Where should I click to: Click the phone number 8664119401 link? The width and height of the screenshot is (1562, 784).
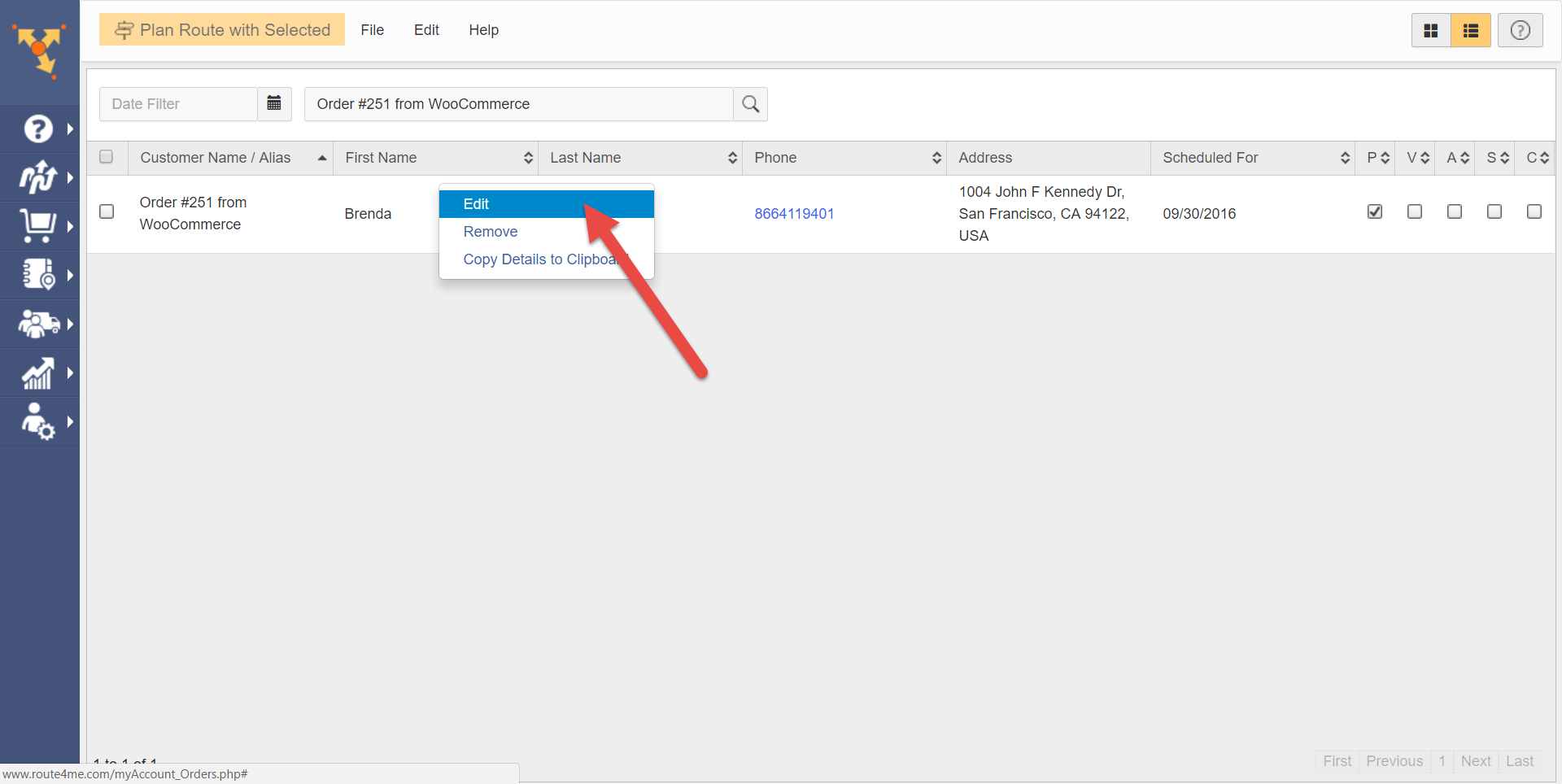click(x=794, y=214)
